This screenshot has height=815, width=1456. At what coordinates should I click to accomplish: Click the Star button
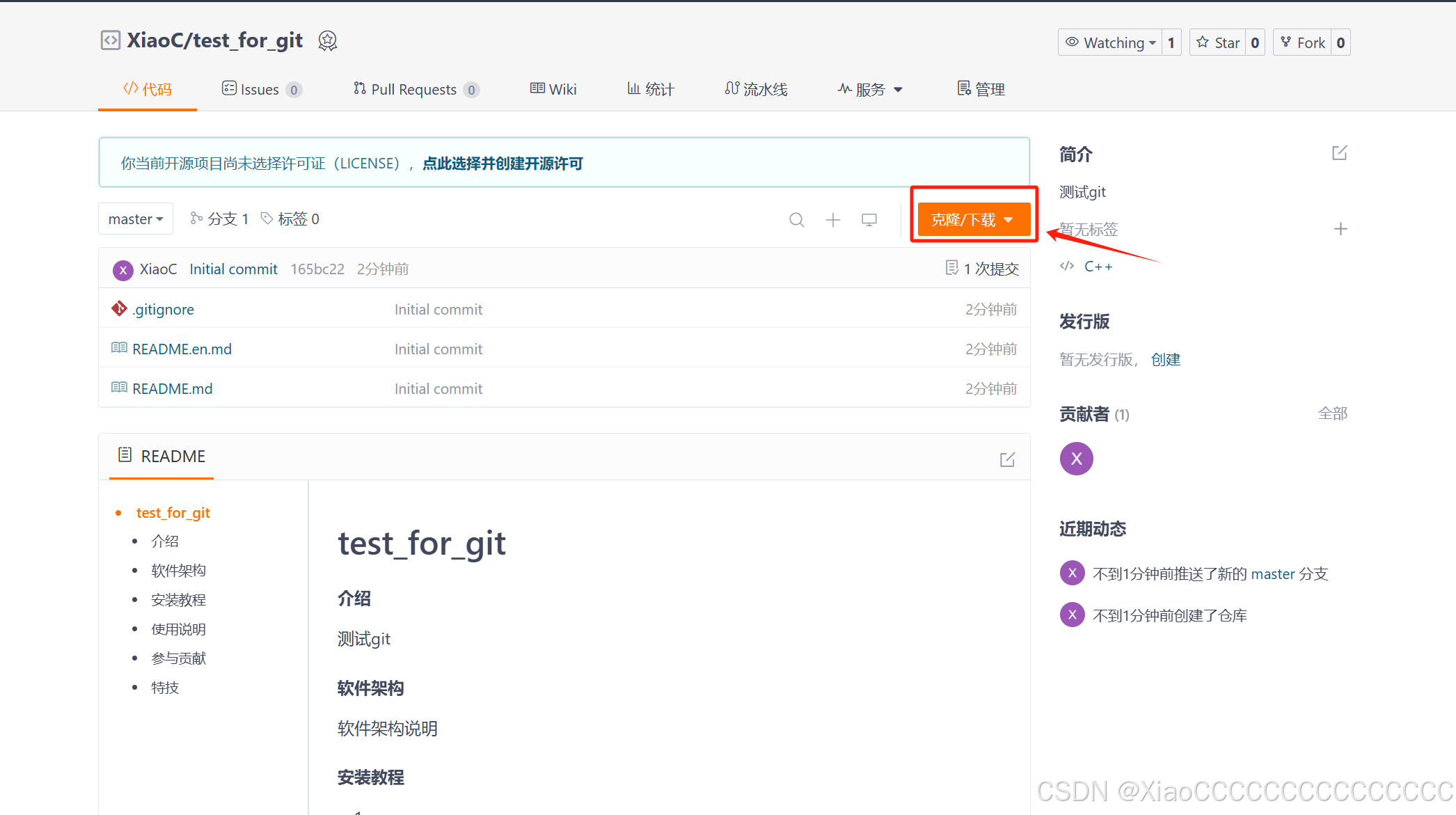[x=1218, y=42]
